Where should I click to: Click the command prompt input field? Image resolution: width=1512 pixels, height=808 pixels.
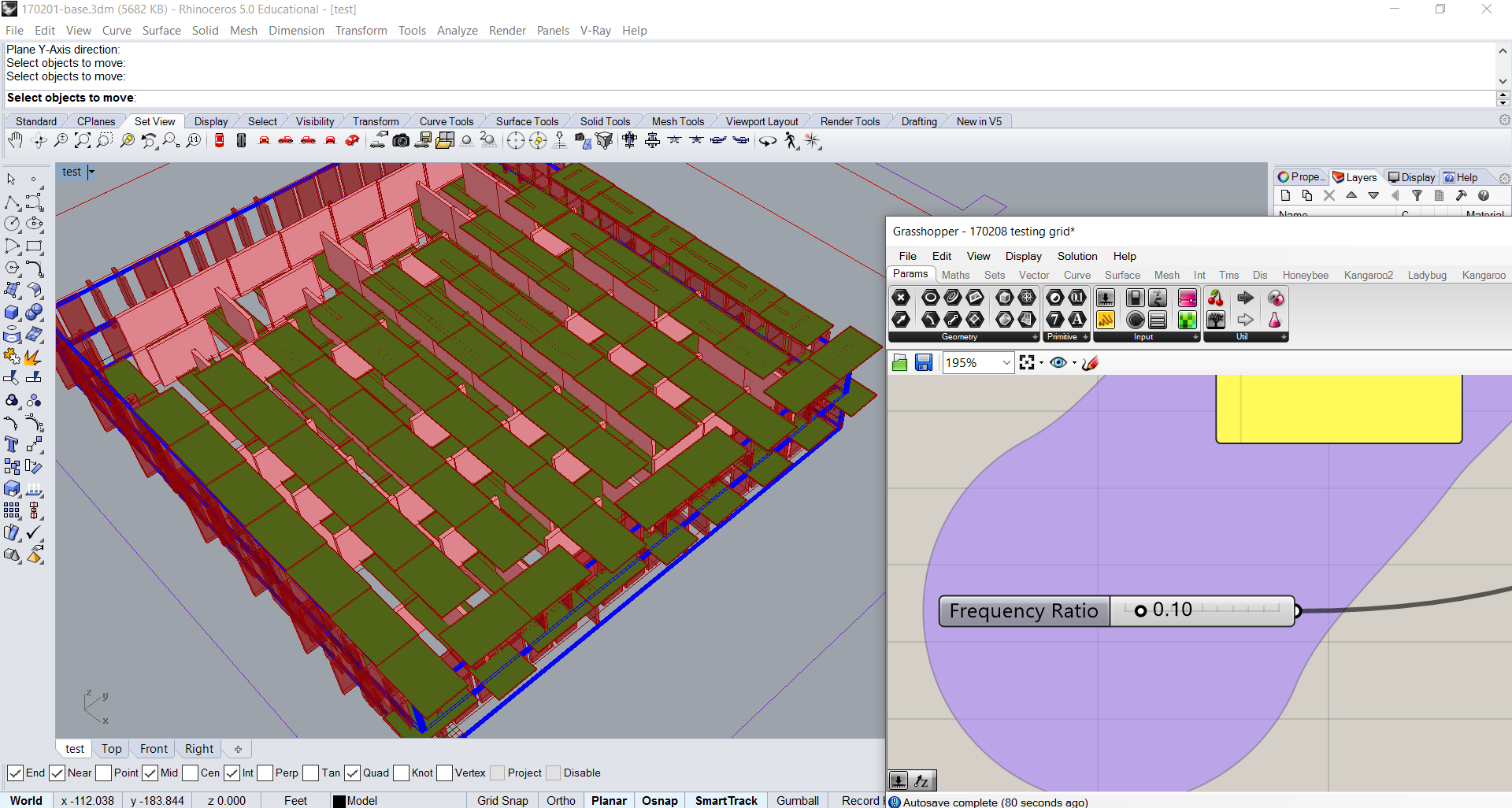[748, 98]
